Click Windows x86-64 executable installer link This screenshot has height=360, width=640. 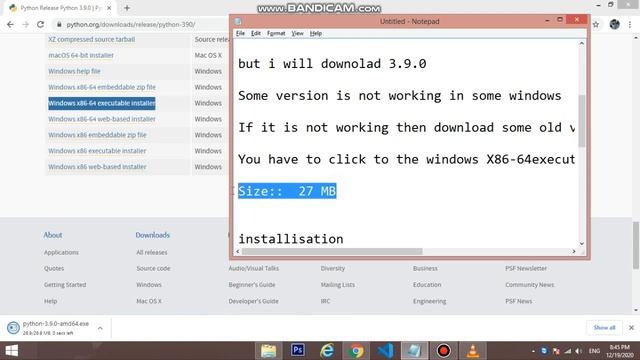point(102,103)
